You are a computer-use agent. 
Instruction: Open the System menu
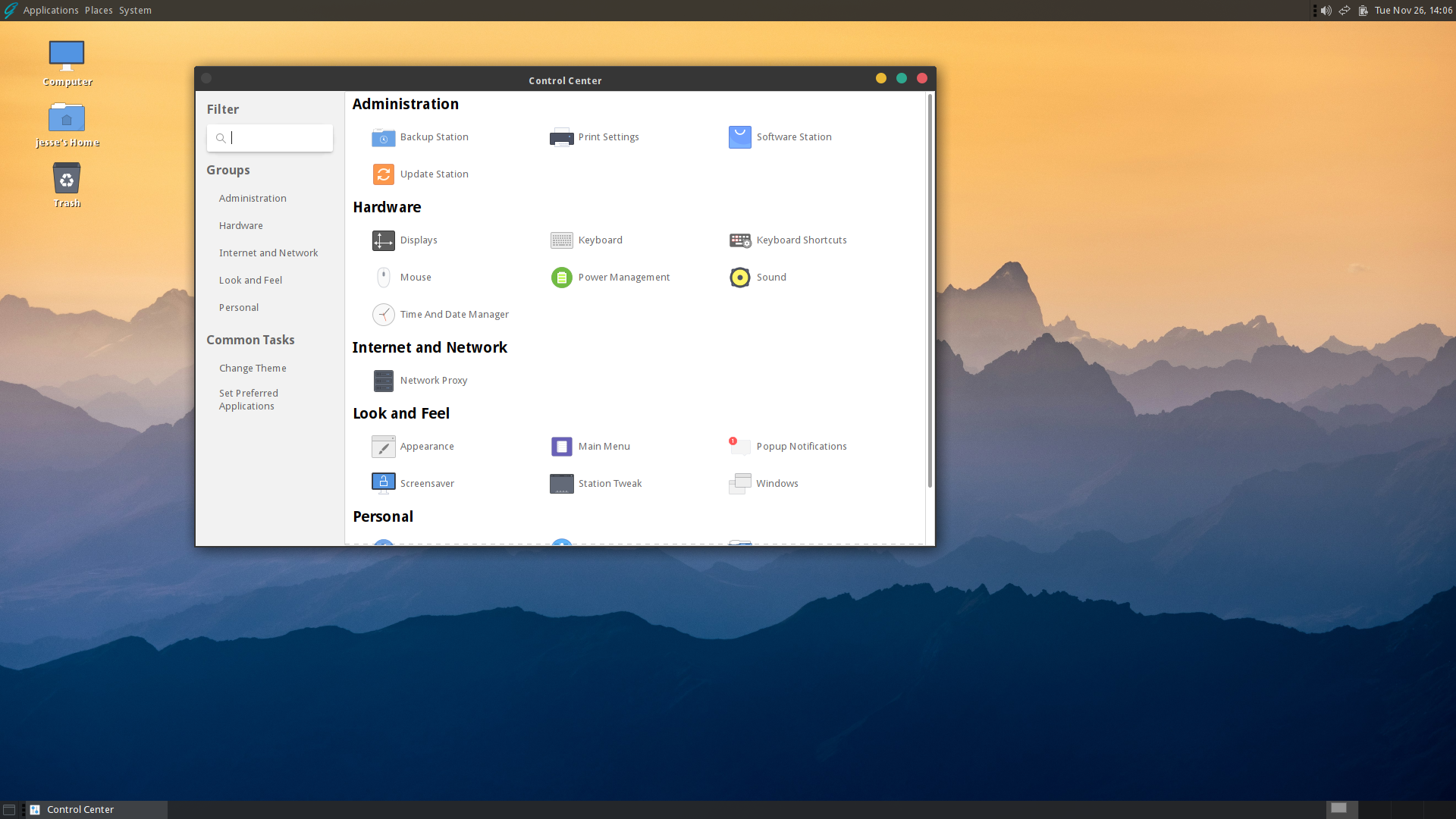coord(135,11)
